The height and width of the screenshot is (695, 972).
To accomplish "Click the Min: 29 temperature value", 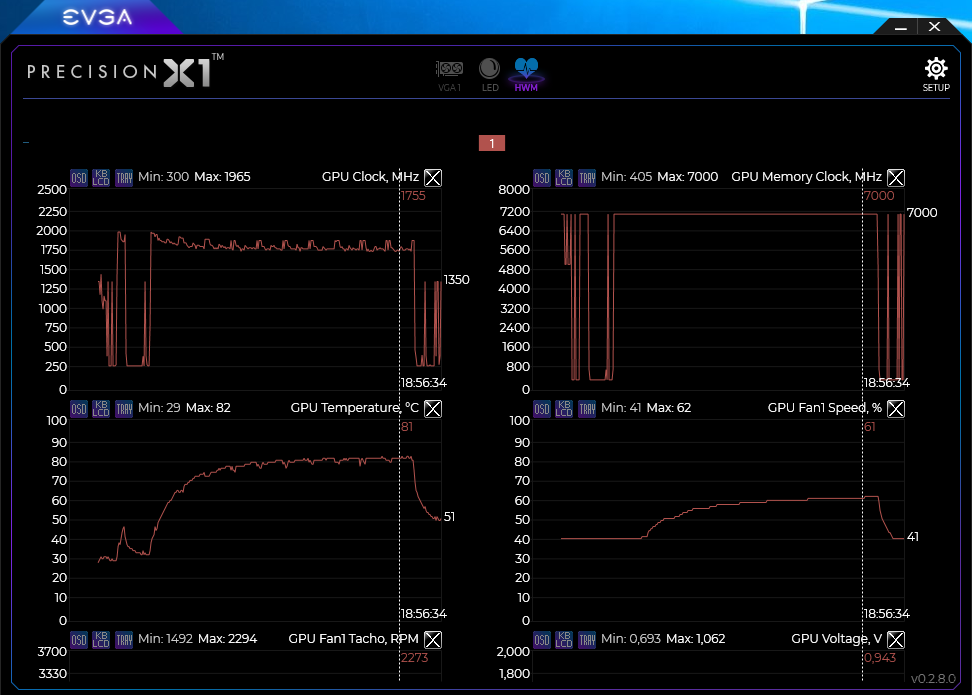I will (x=159, y=407).
